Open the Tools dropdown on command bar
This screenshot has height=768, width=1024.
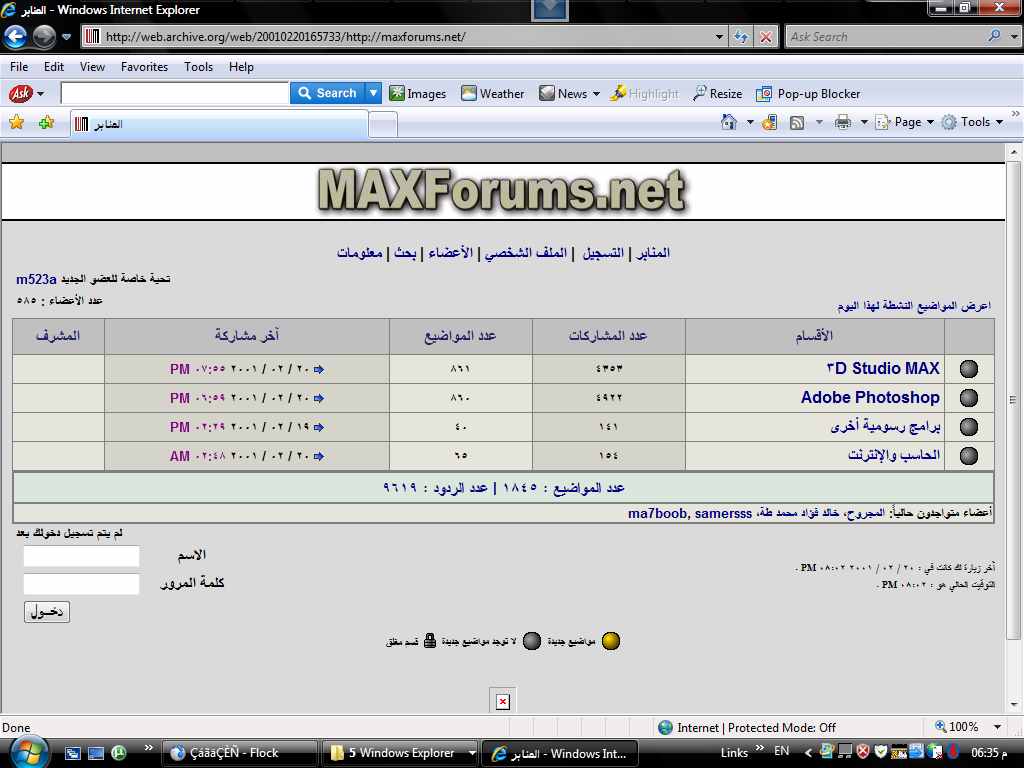click(x=972, y=122)
